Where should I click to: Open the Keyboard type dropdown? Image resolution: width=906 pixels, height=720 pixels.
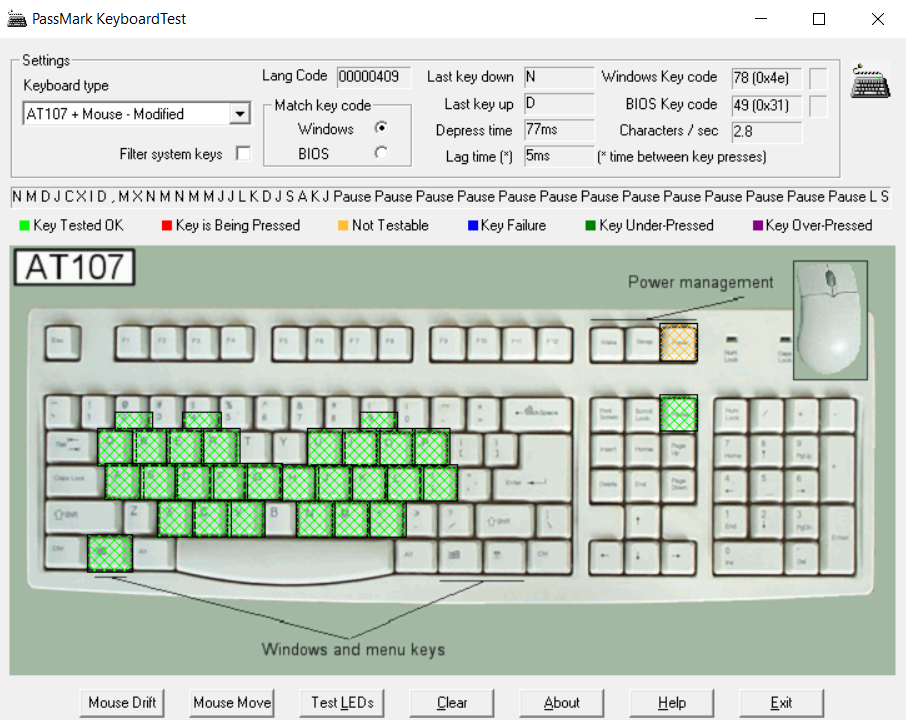click(240, 114)
